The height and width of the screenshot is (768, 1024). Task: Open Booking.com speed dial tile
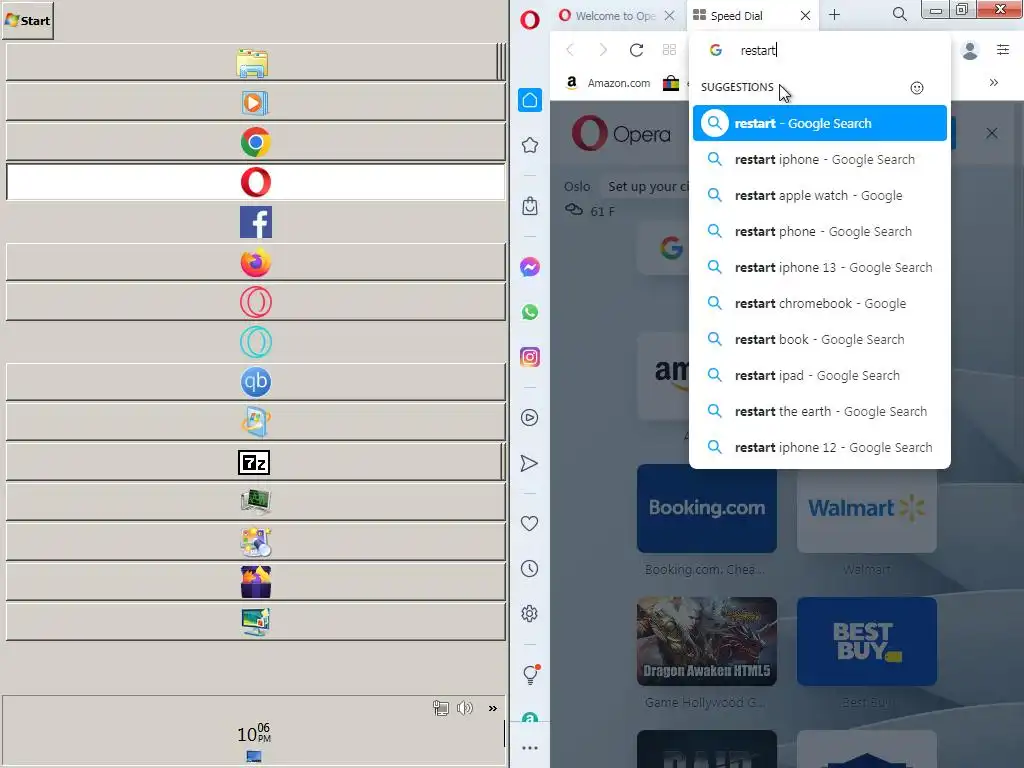coord(707,508)
